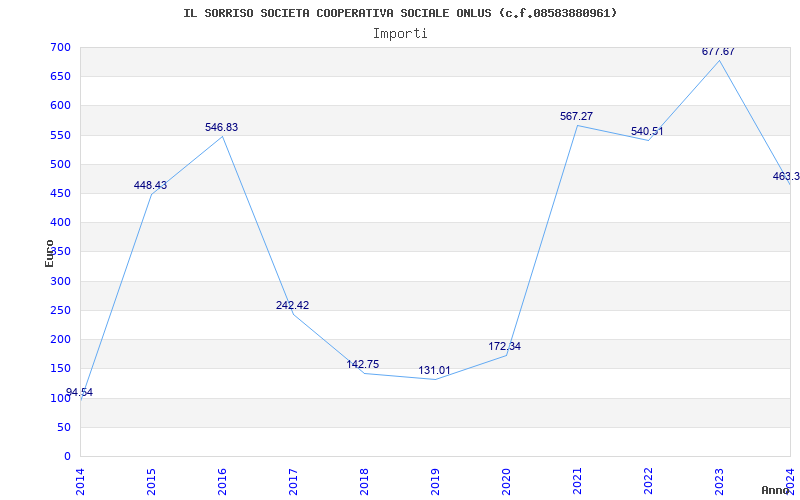
Task: Click x-axis year label 2014
Action: tap(80, 481)
